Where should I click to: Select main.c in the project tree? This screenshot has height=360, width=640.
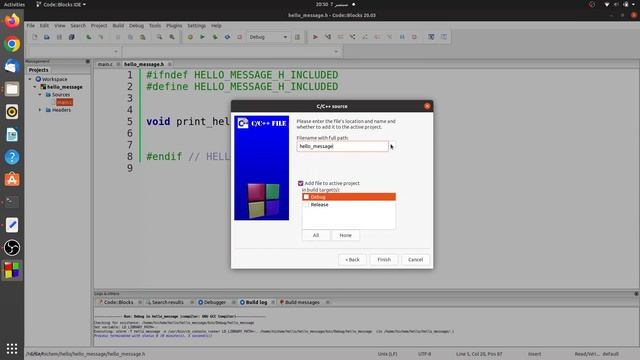pos(64,102)
